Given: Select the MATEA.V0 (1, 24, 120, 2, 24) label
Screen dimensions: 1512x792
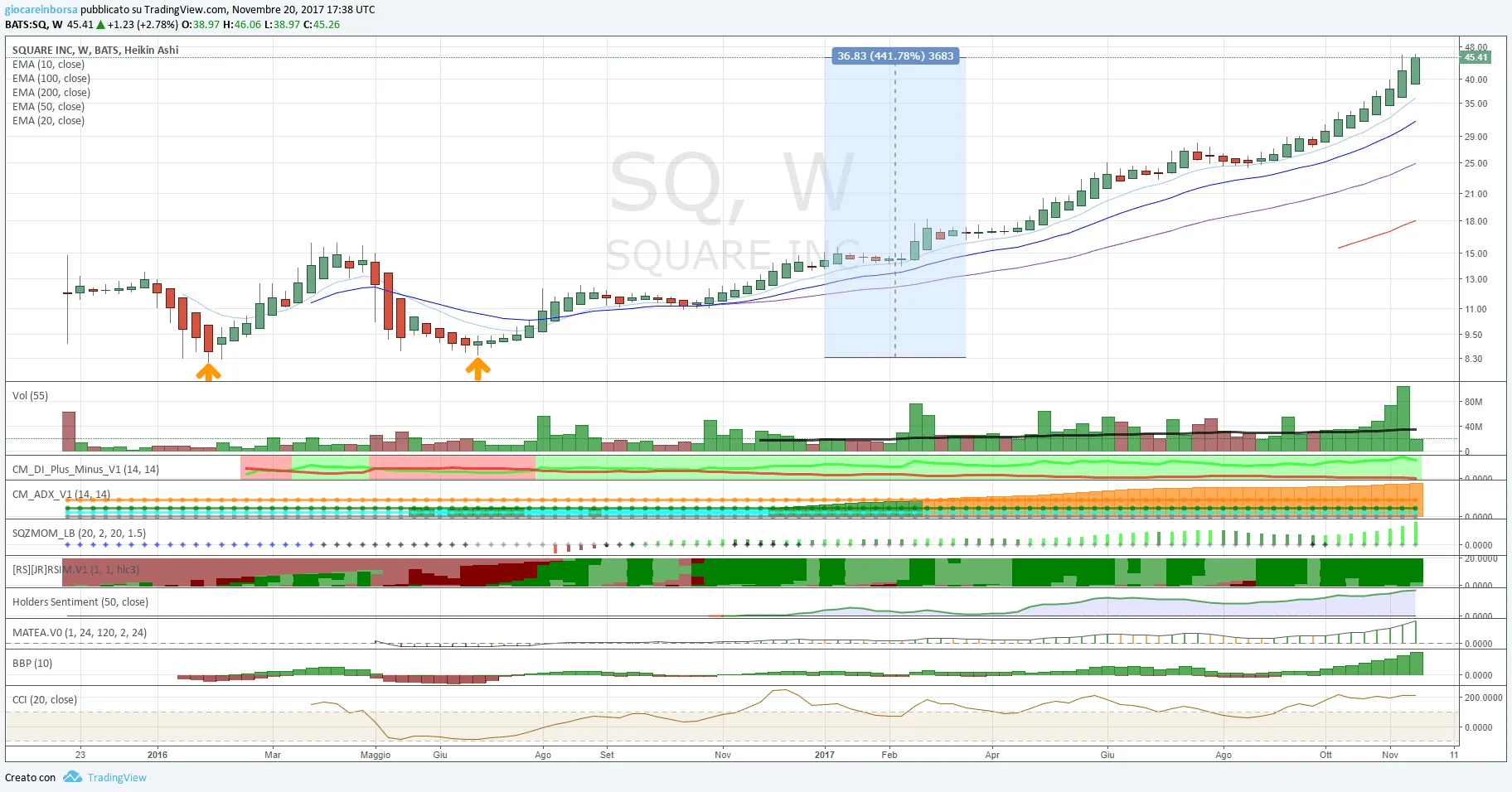Looking at the screenshot, I should point(80,633).
